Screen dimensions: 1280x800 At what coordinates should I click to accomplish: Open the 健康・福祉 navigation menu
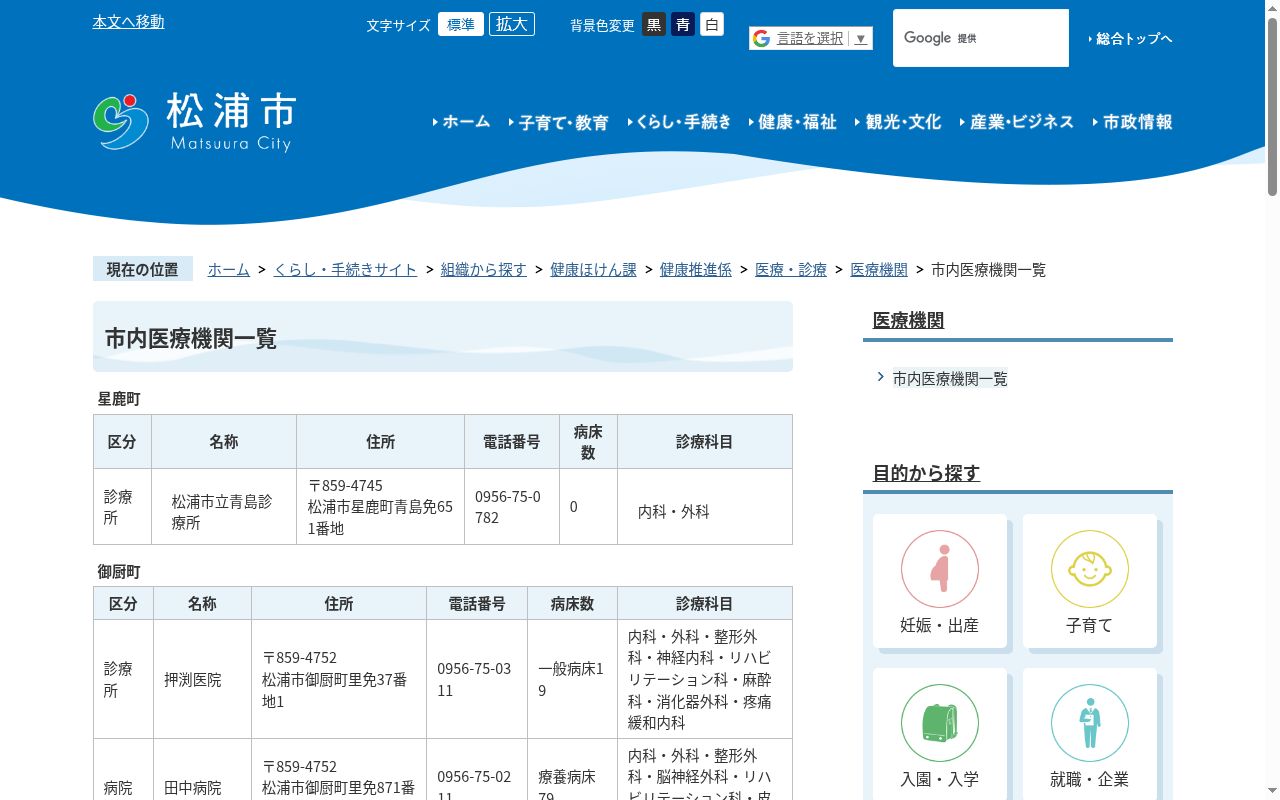[793, 122]
